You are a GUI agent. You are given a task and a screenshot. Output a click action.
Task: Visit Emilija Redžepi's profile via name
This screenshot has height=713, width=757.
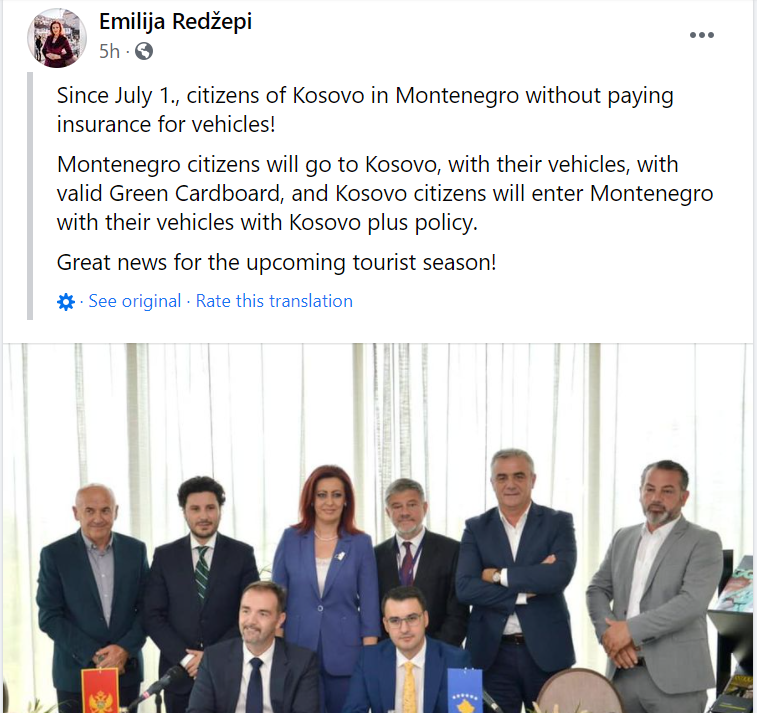[175, 21]
